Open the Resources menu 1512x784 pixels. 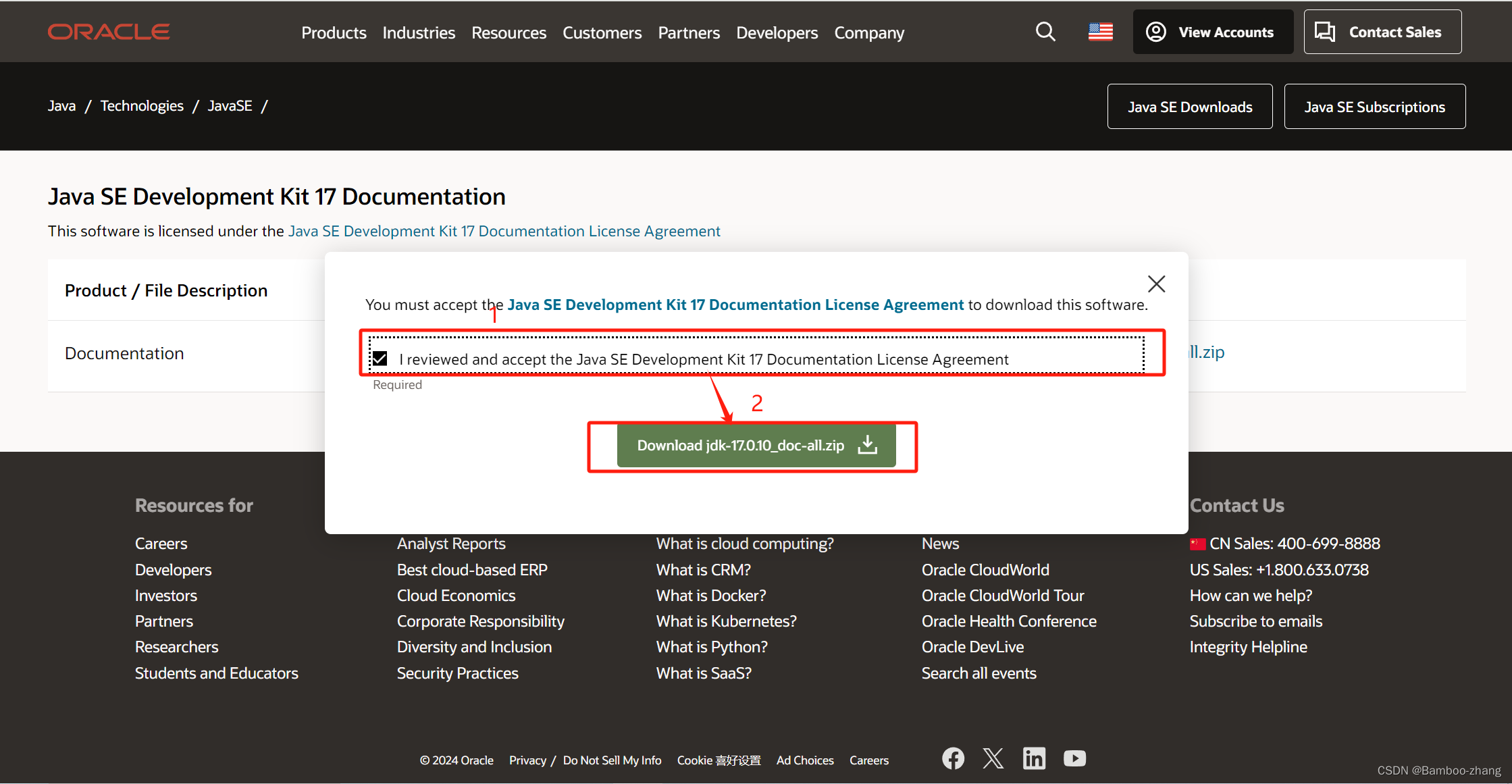(x=509, y=32)
